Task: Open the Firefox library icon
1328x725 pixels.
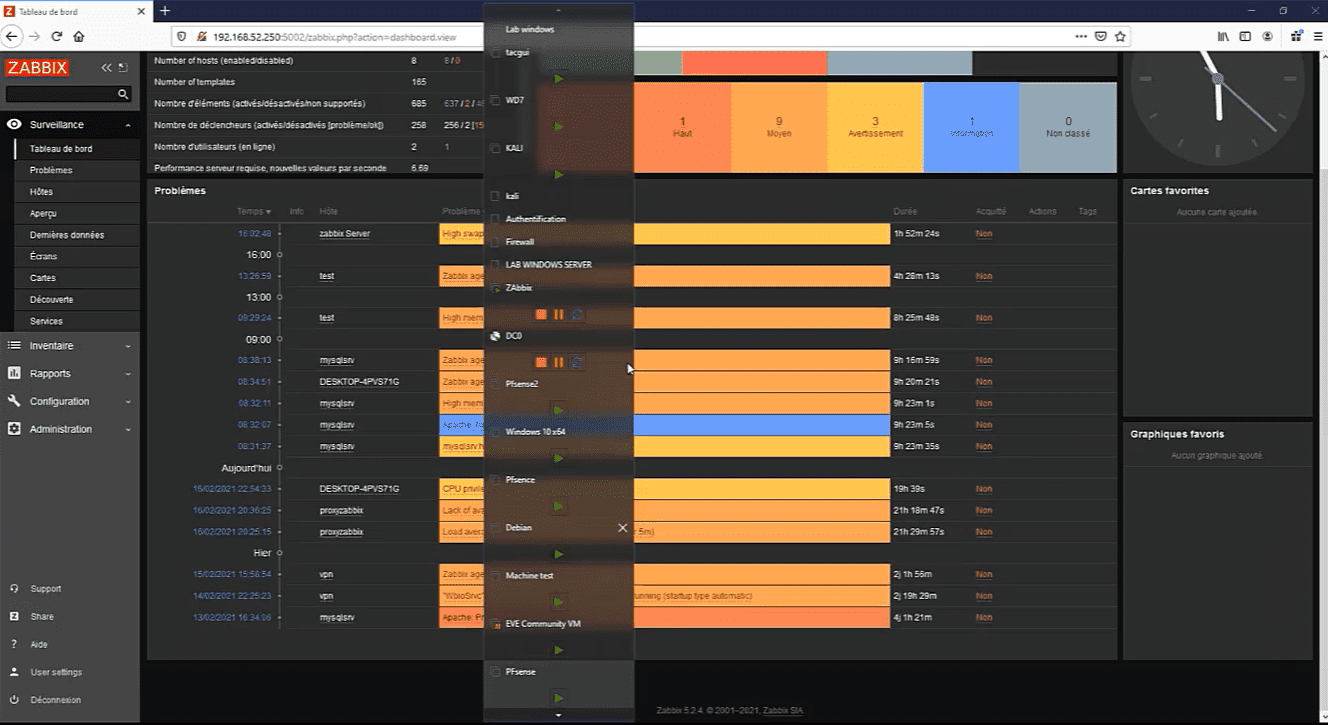Action: coord(1222,36)
